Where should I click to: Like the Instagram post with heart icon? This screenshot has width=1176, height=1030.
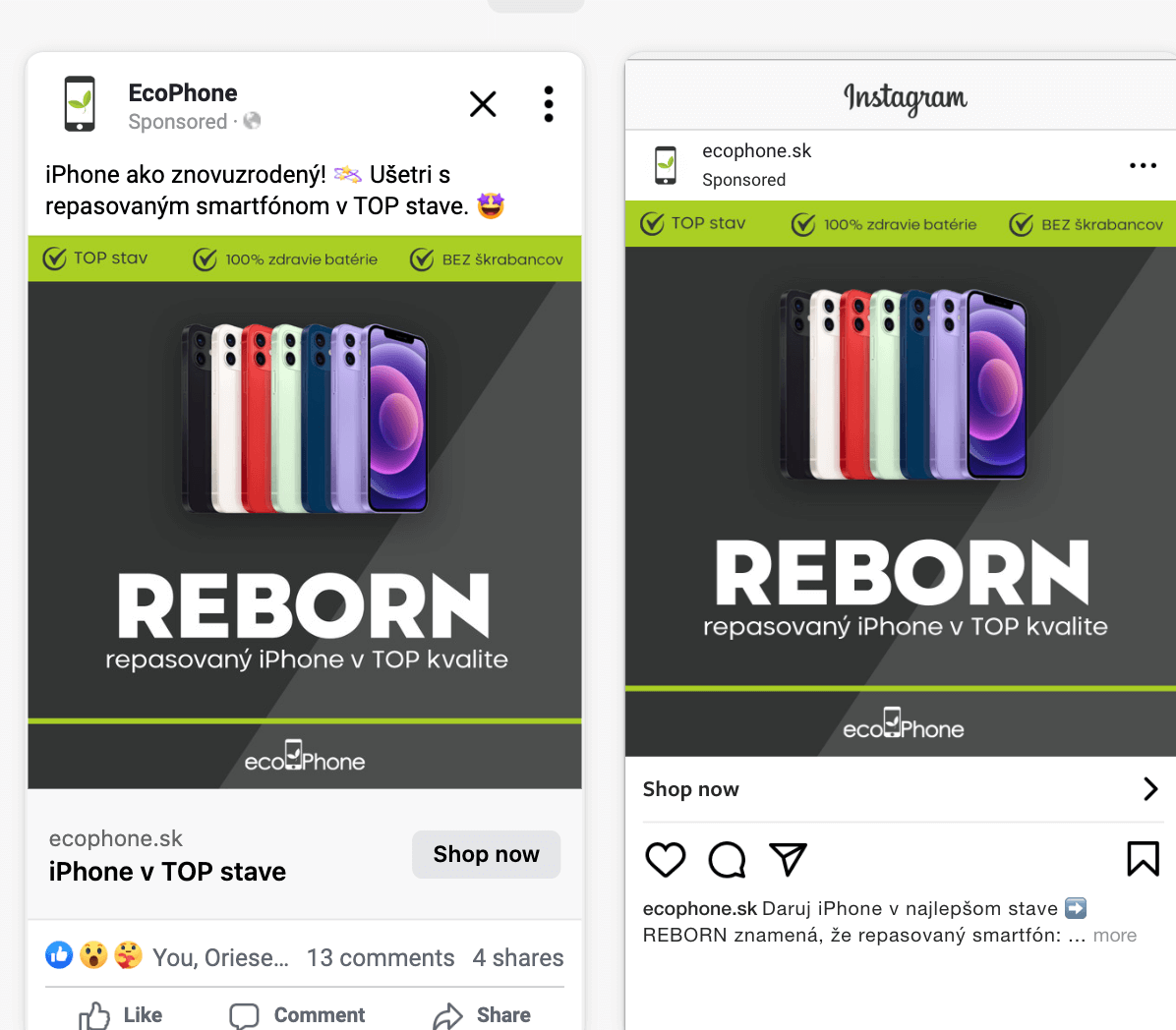pos(666,860)
